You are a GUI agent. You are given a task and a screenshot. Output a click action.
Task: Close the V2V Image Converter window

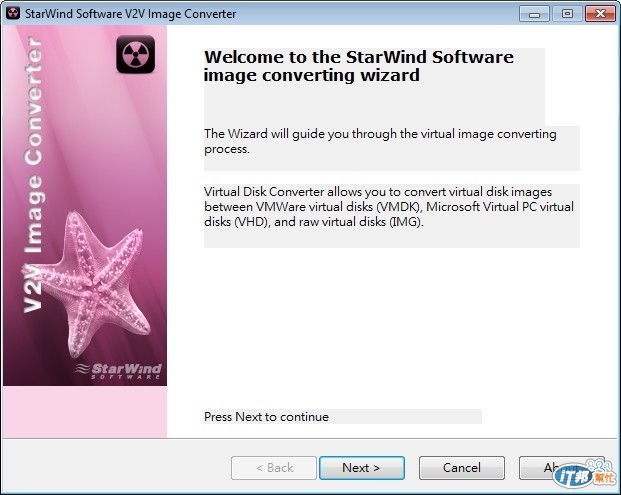click(x=600, y=14)
